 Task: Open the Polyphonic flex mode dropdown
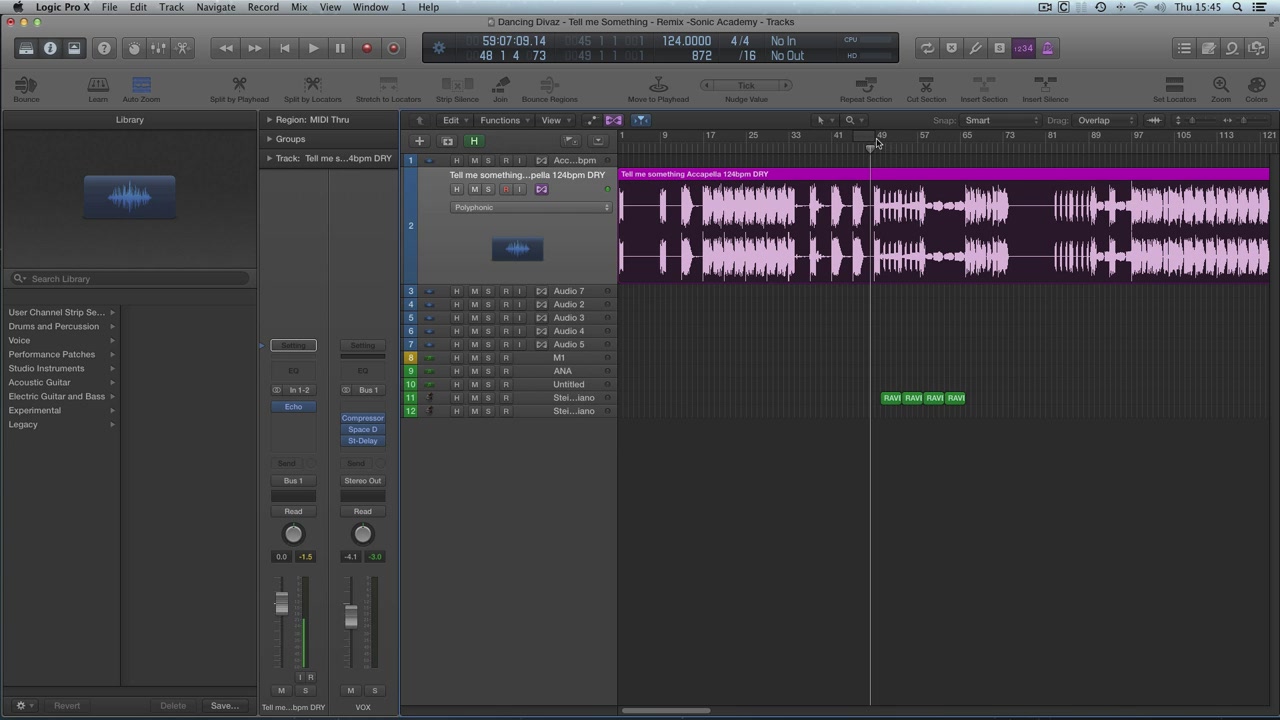[530, 207]
